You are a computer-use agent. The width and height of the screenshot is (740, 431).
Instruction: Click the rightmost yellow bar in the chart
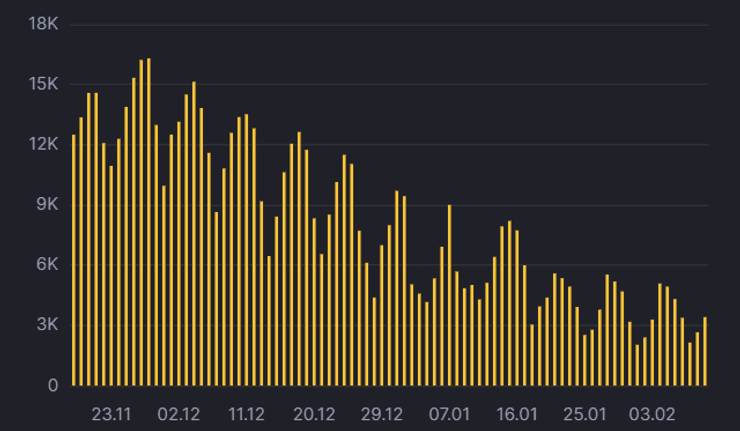[x=705, y=351]
